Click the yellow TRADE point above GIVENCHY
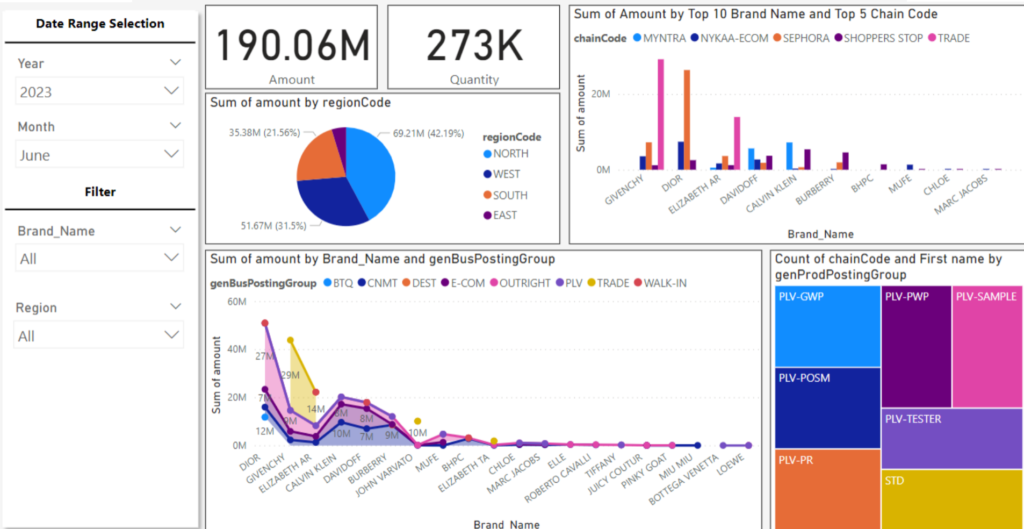The image size is (1024, 529). point(291,340)
